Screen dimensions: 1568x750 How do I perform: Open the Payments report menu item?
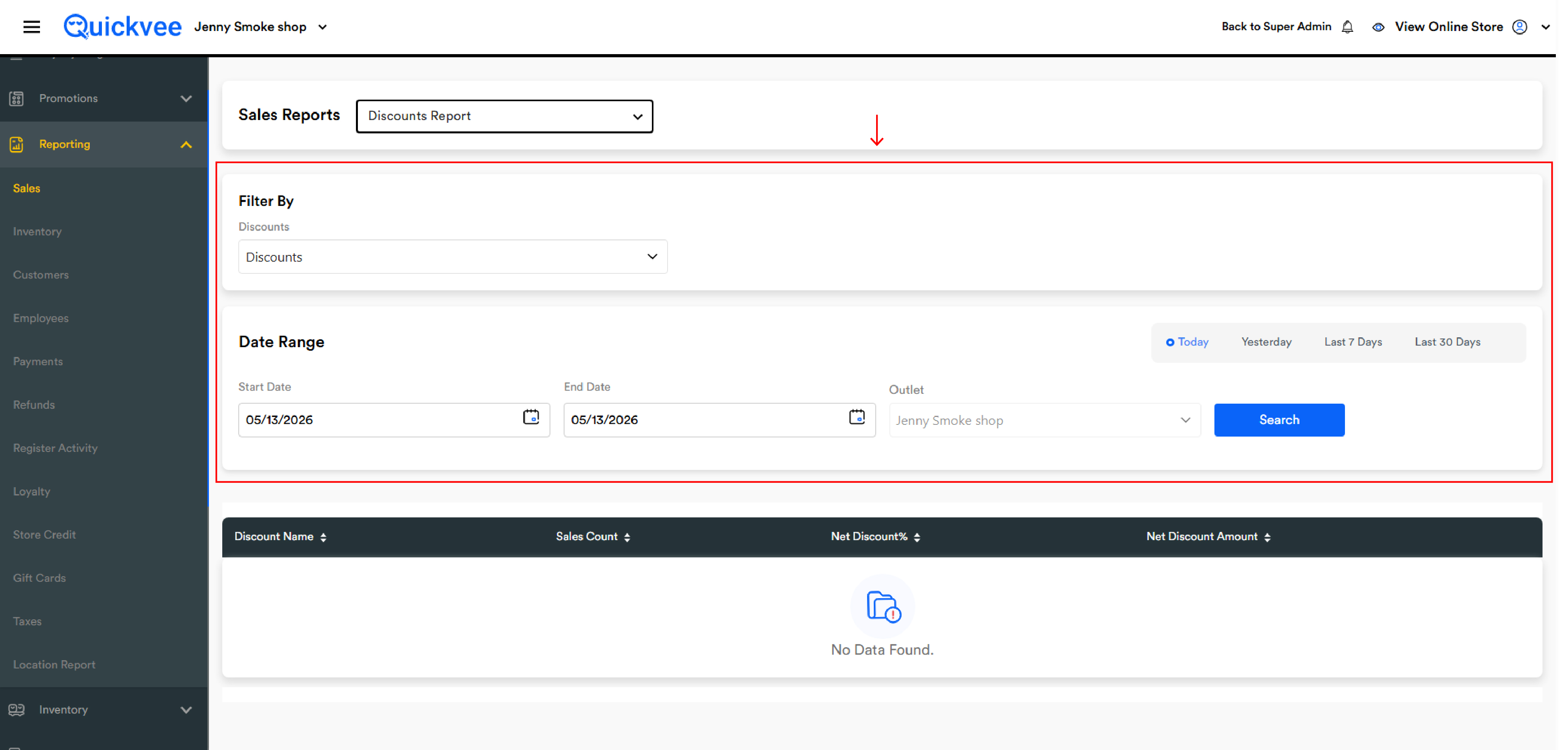point(38,361)
